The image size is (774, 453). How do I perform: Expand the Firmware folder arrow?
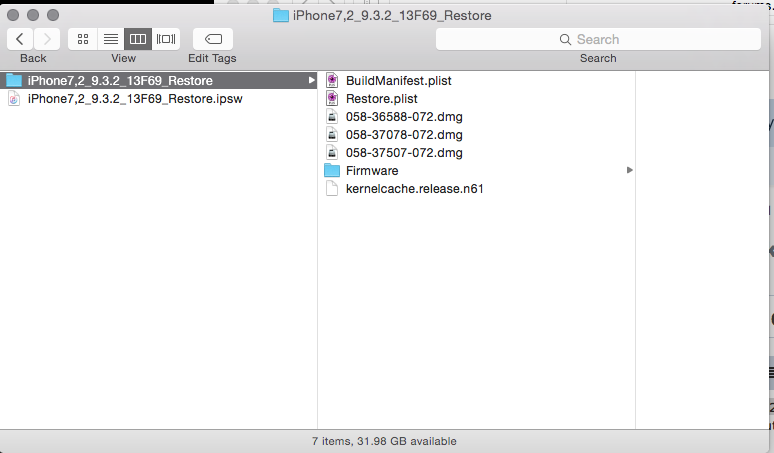(629, 170)
